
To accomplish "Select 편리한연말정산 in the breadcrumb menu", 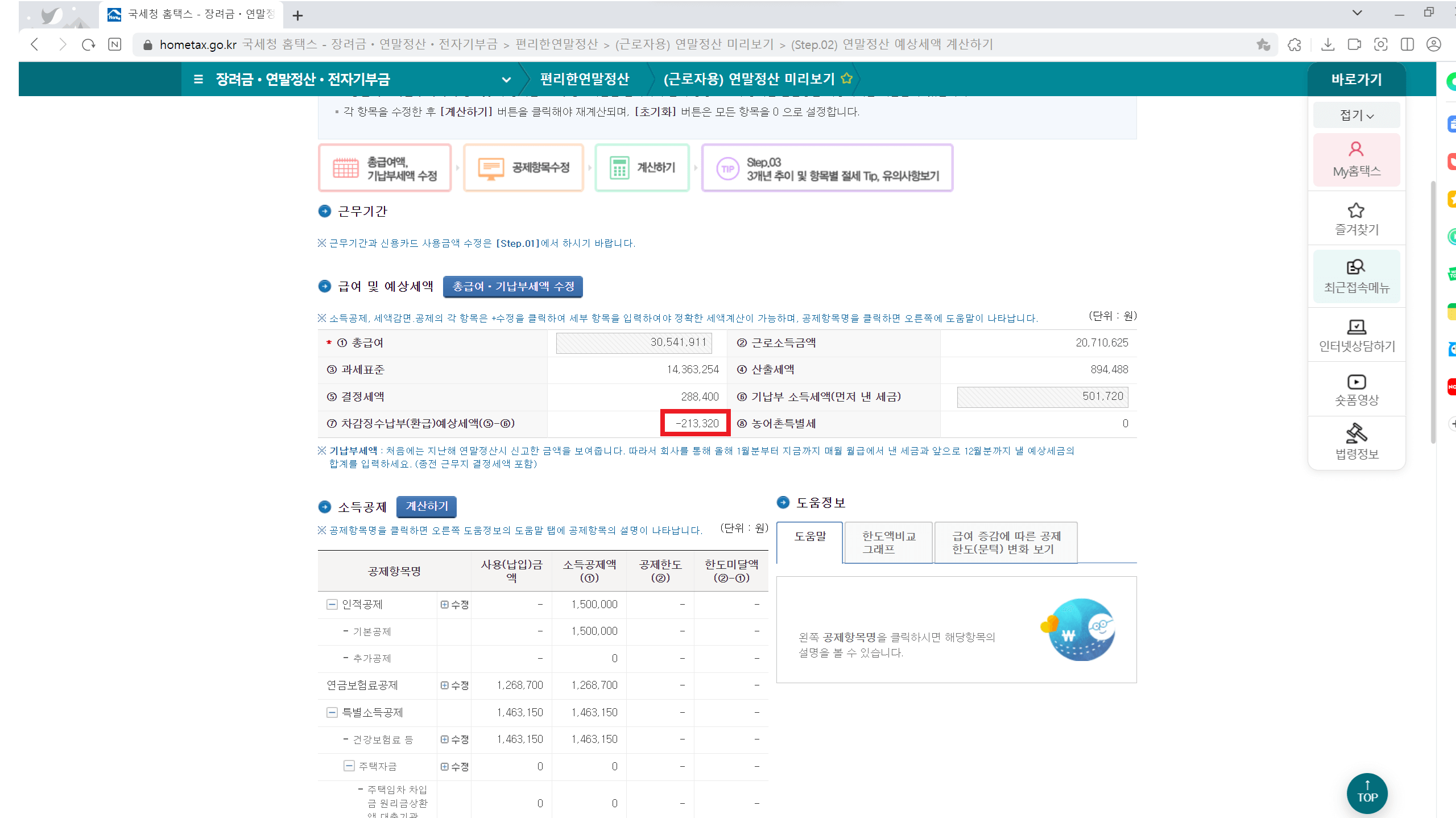I will point(585,79).
